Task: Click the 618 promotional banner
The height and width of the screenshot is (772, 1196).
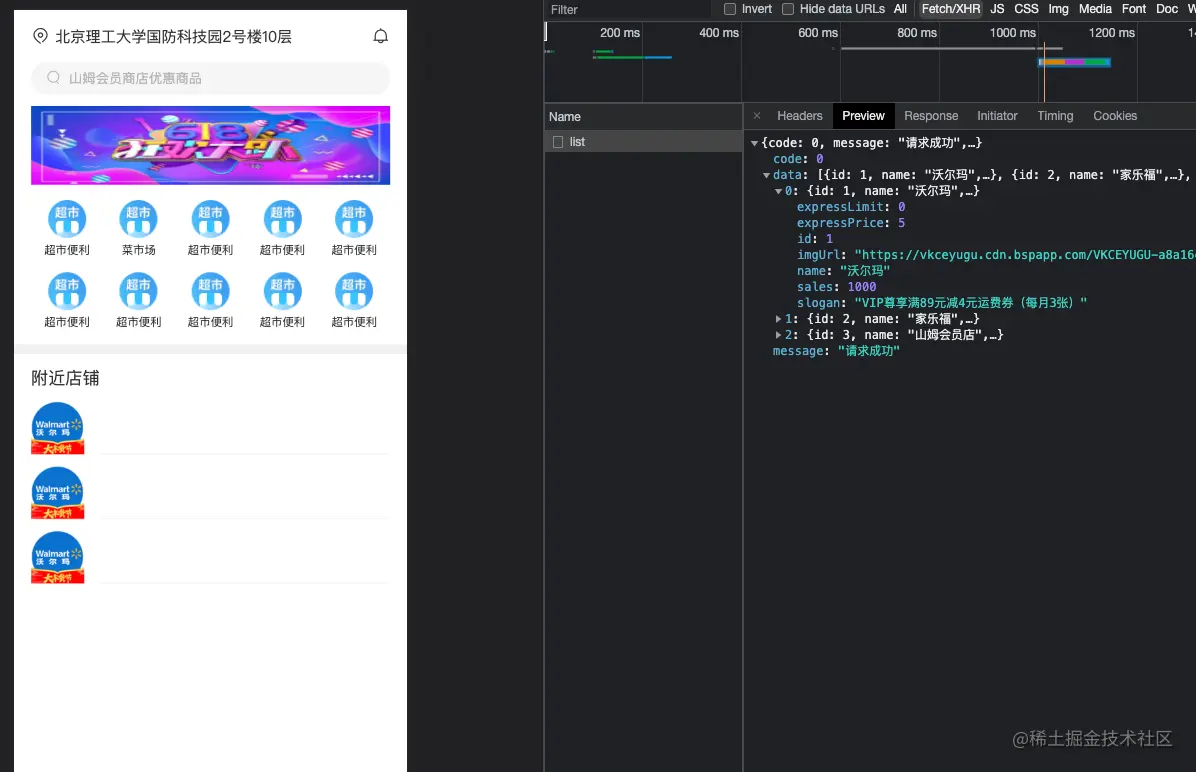Action: pos(211,146)
